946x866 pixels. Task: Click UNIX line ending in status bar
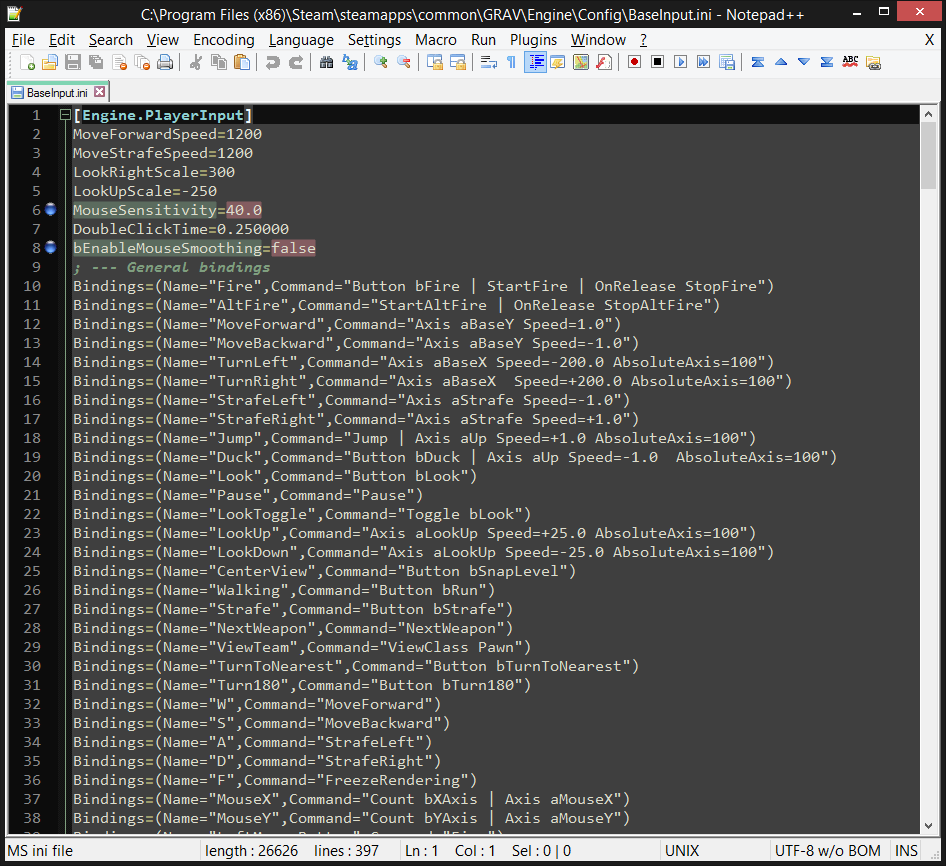[x=682, y=850]
